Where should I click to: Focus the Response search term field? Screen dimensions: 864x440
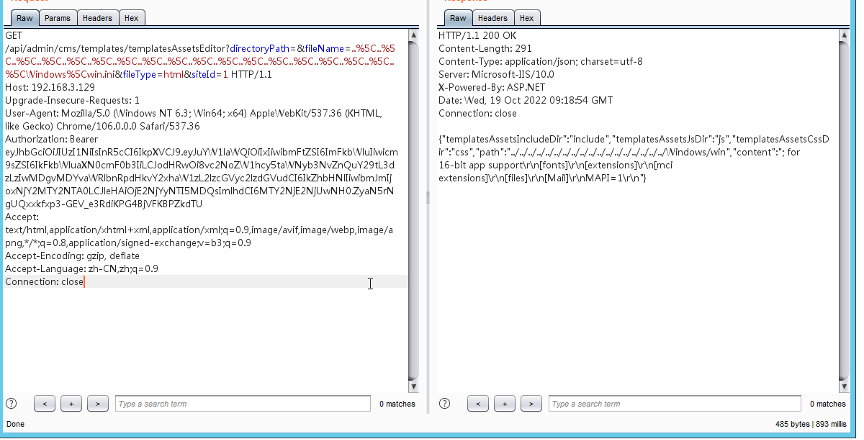(x=675, y=404)
